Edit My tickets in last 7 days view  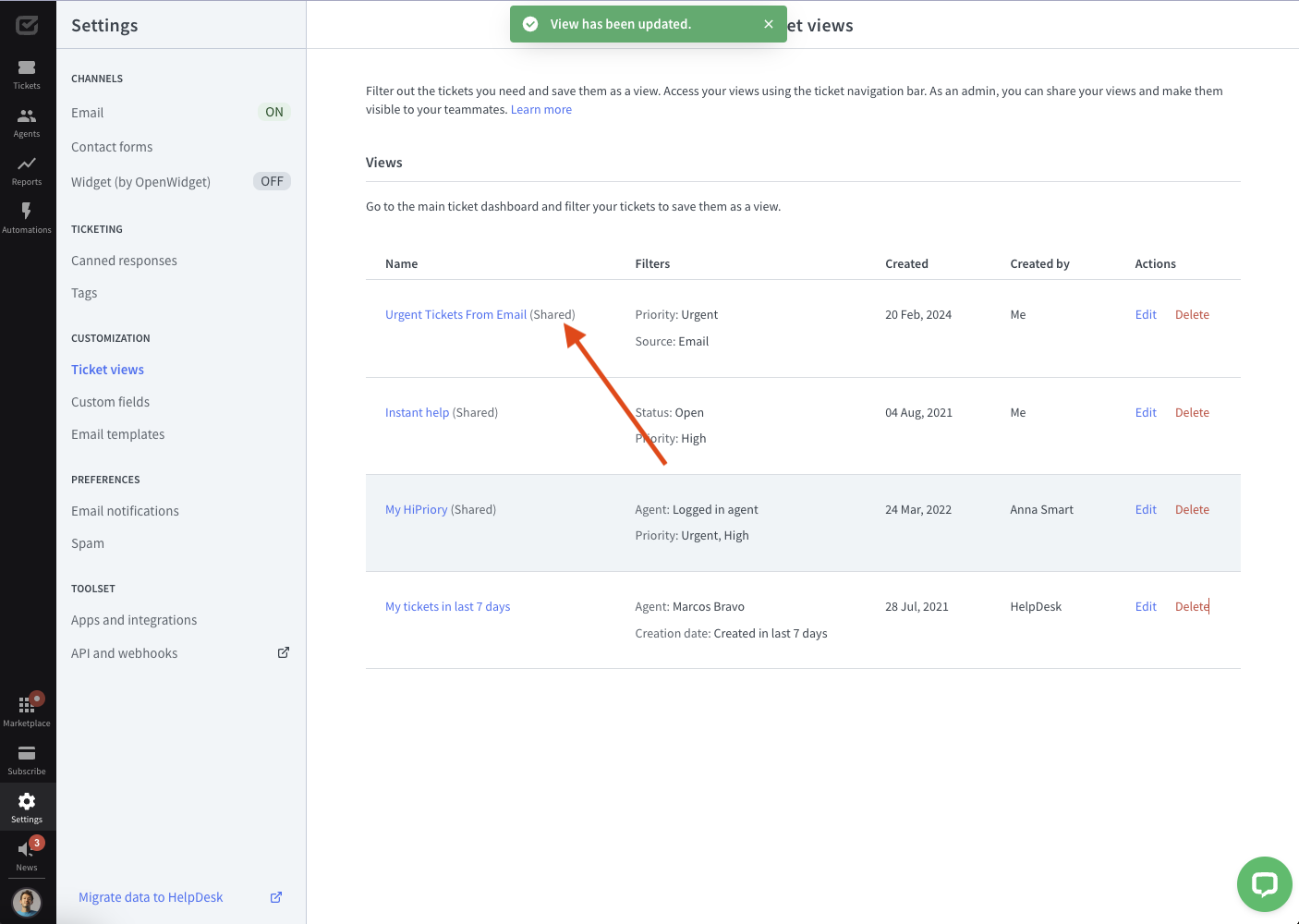1146,606
